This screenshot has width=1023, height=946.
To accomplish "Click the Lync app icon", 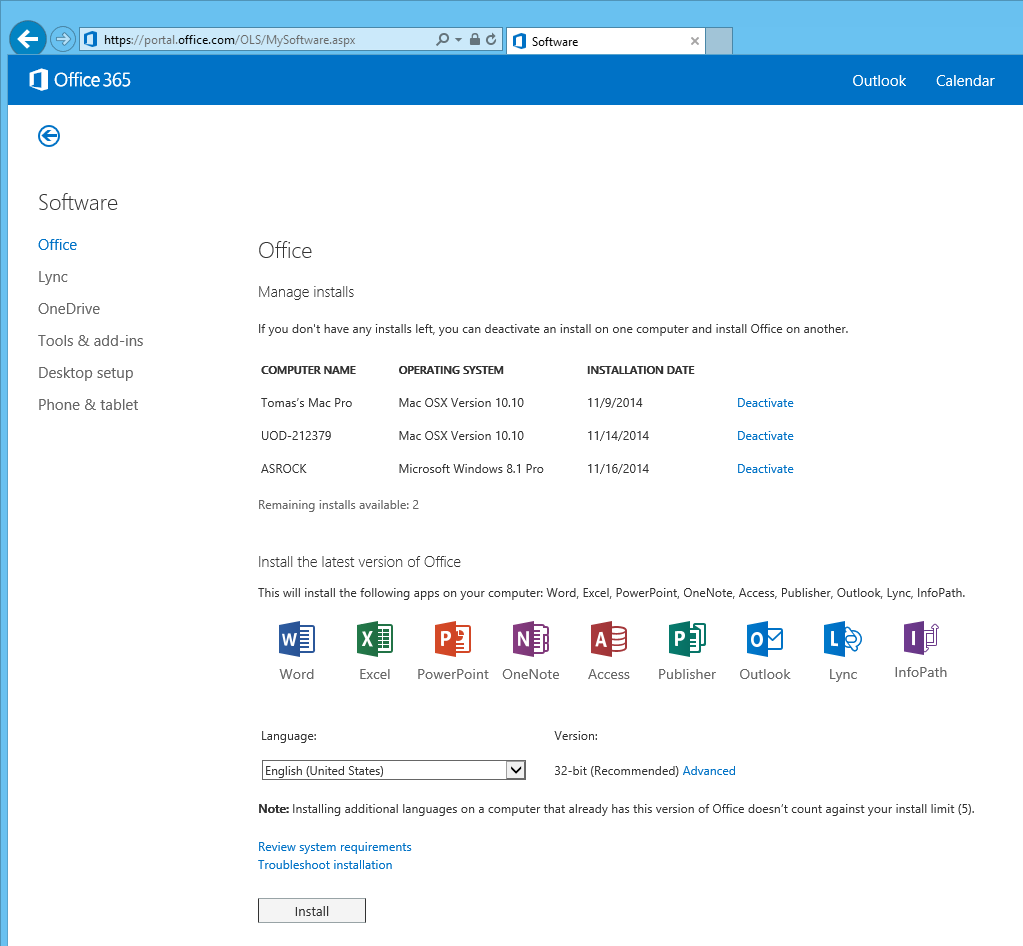I will 843,639.
